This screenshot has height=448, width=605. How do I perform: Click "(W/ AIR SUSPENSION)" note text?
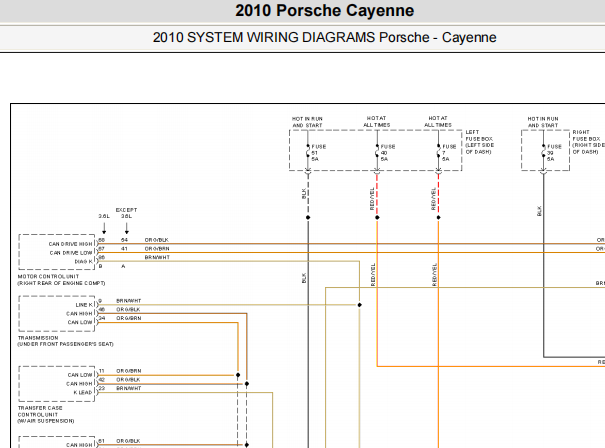pyautogui.click(x=46, y=421)
